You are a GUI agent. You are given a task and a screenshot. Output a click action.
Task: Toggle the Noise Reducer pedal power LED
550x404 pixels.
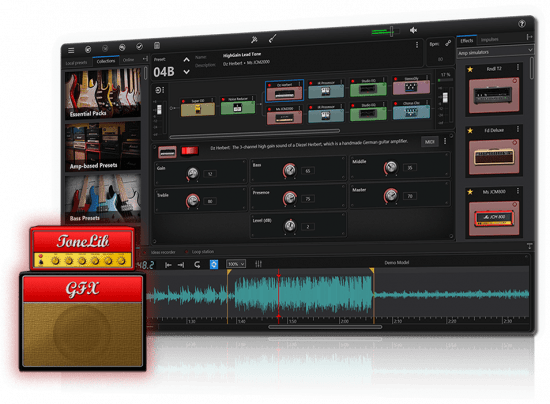223,100
